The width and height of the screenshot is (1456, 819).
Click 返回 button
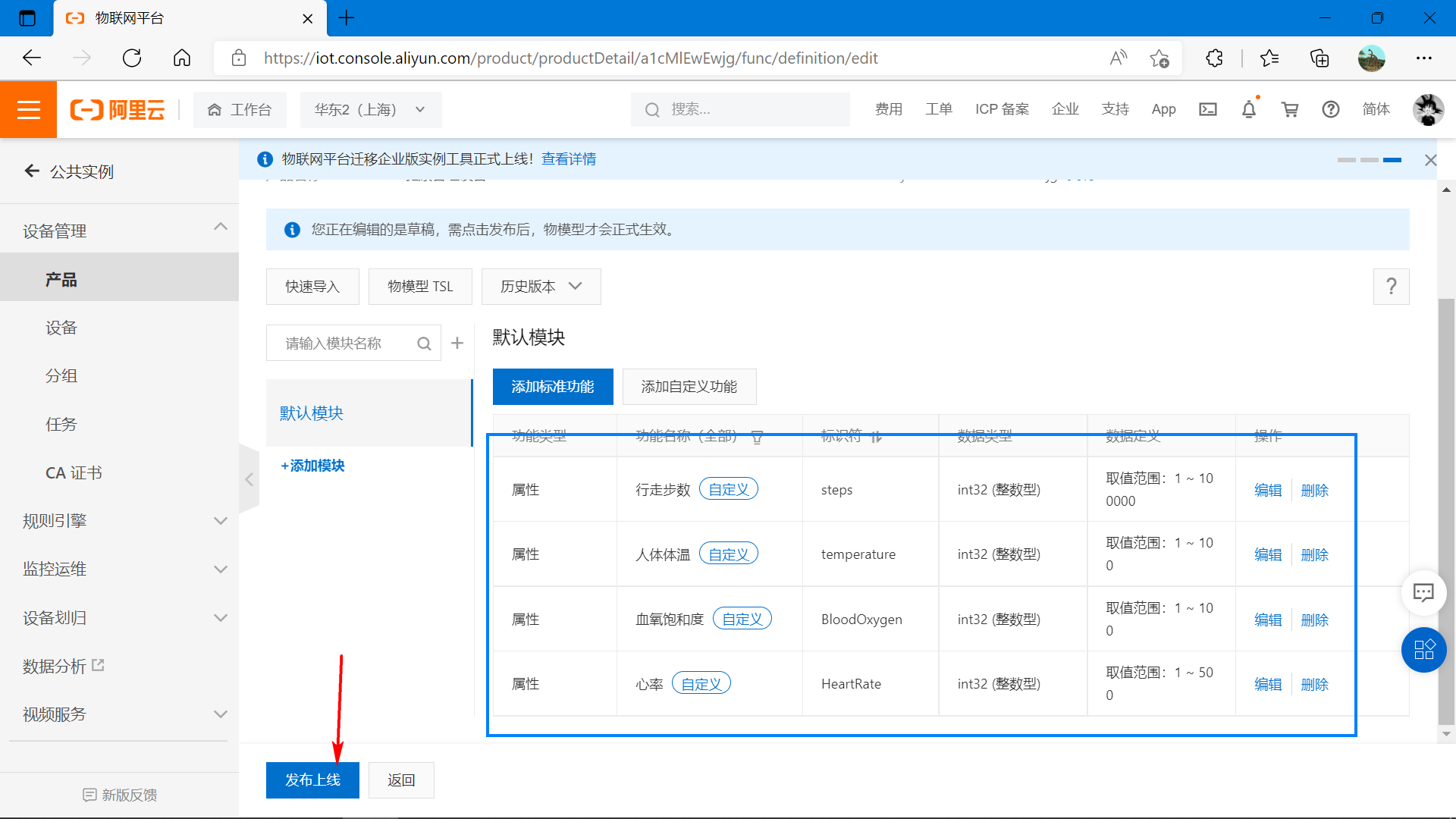point(401,780)
